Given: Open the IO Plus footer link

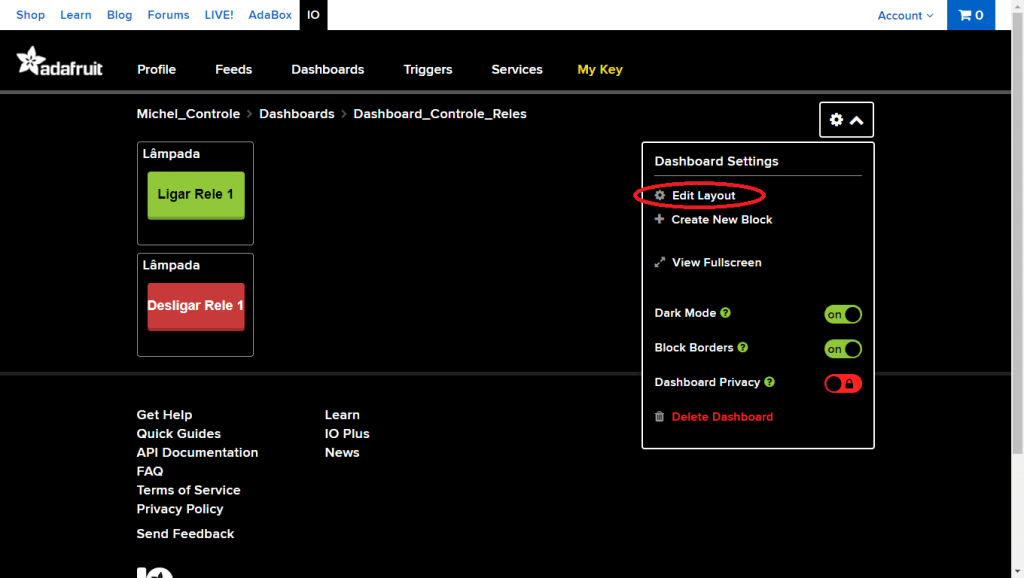Looking at the screenshot, I should tap(347, 434).
